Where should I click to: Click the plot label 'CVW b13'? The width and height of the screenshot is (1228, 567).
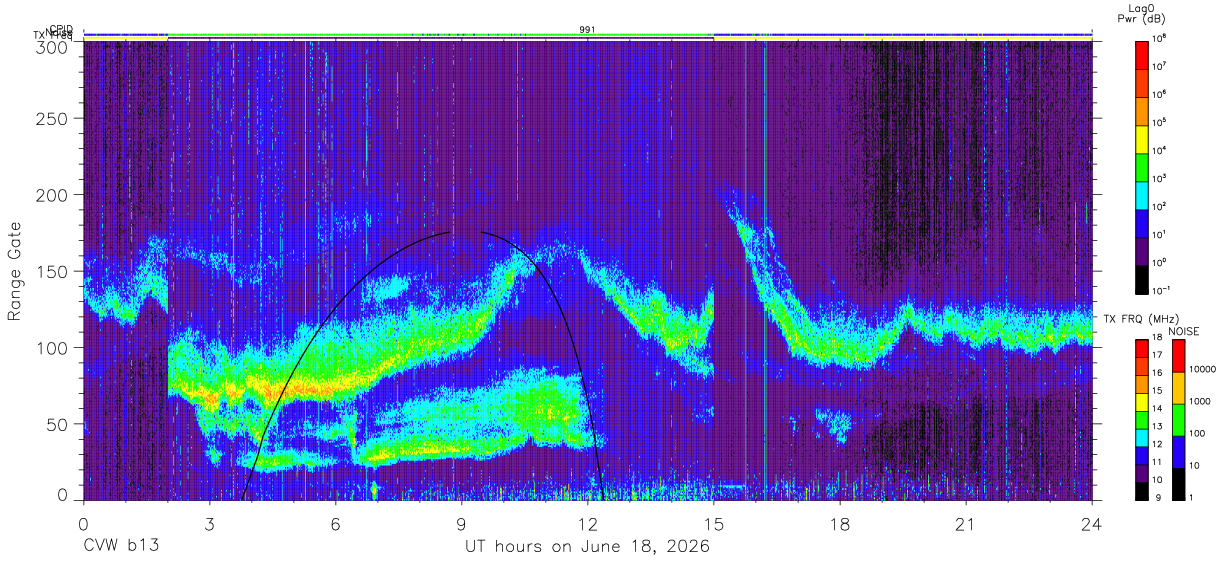point(120,547)
